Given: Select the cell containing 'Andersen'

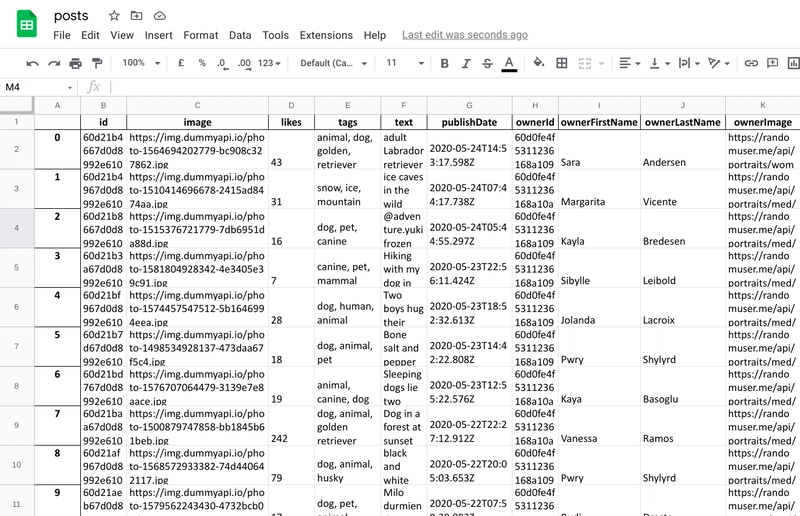Looking at the screenshot, I should [x=683, y=150].
